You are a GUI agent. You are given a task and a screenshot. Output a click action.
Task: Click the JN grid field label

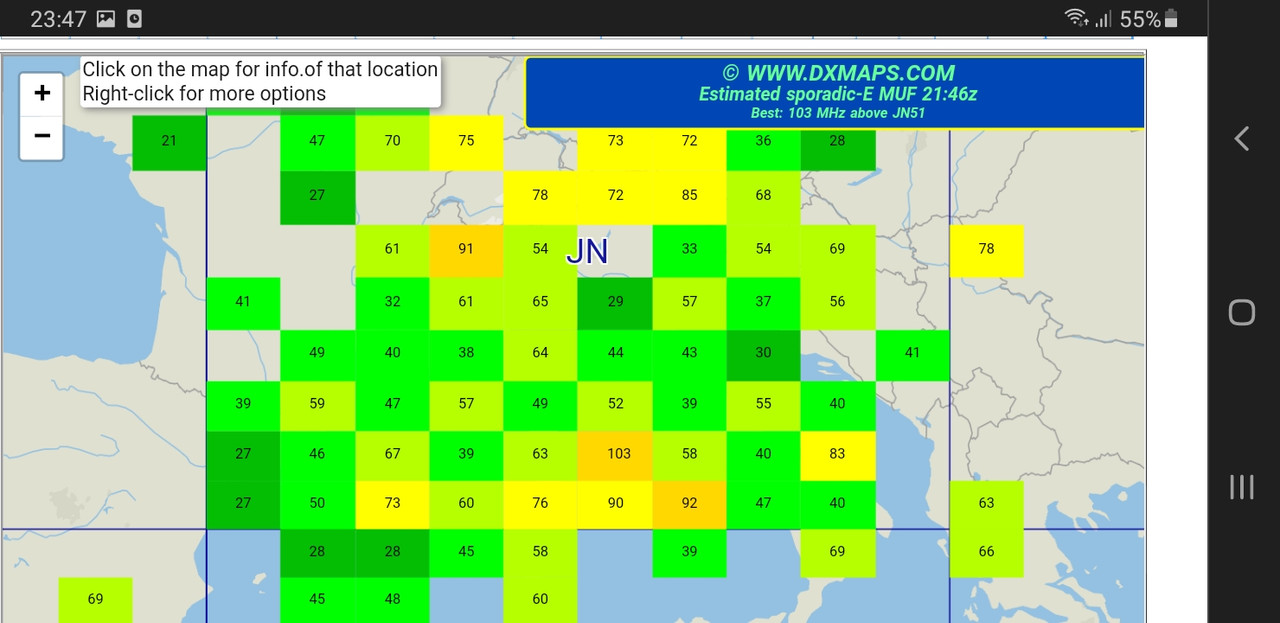587,251
